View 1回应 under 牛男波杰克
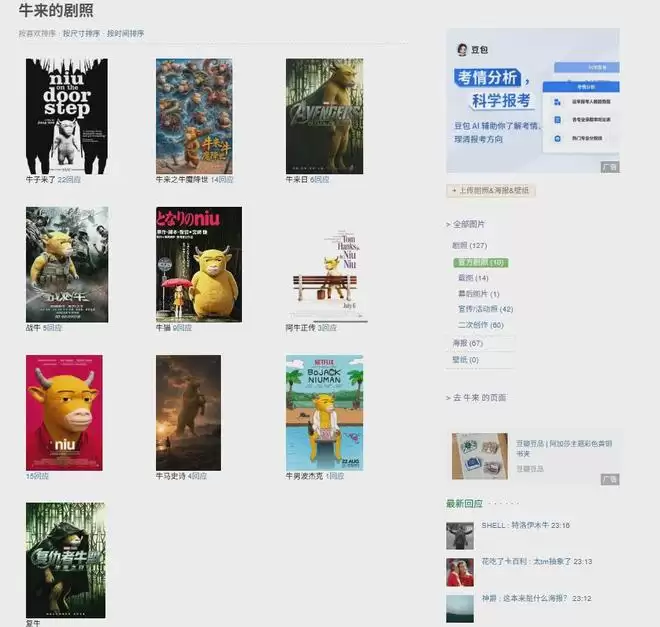 point(335,476)
